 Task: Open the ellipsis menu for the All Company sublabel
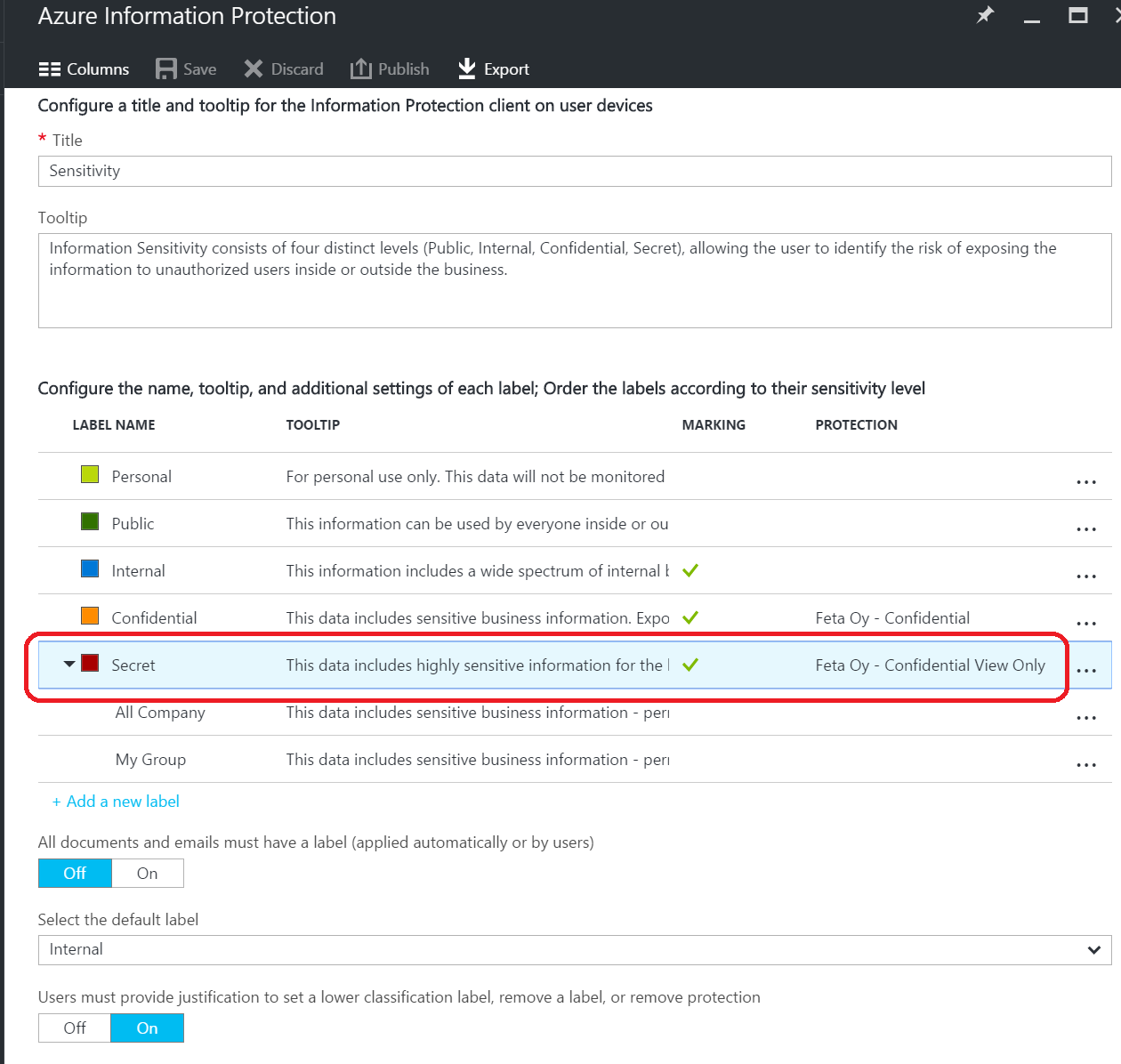[x=1086, y=717]
